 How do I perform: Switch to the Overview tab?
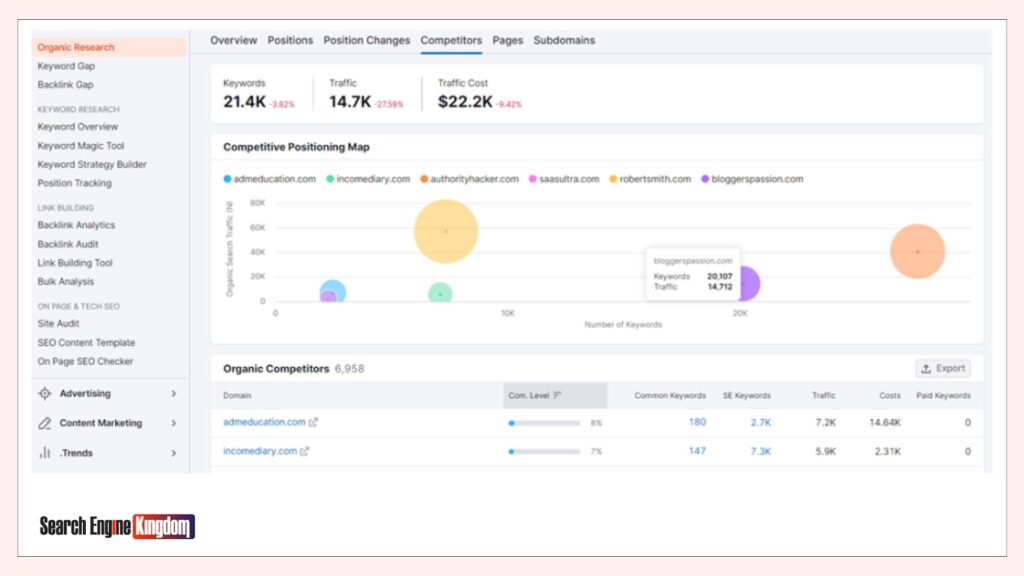click(x=233, y=40)
